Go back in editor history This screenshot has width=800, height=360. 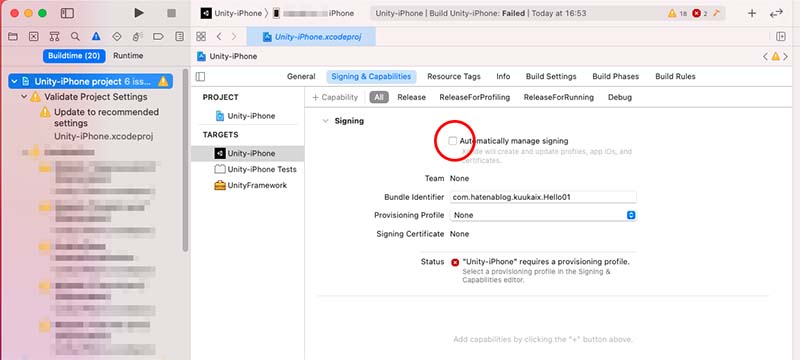(218, 36)
